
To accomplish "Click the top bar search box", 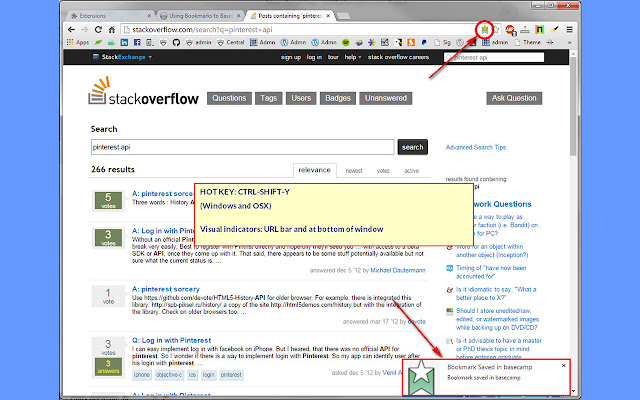I will [494, 57].
